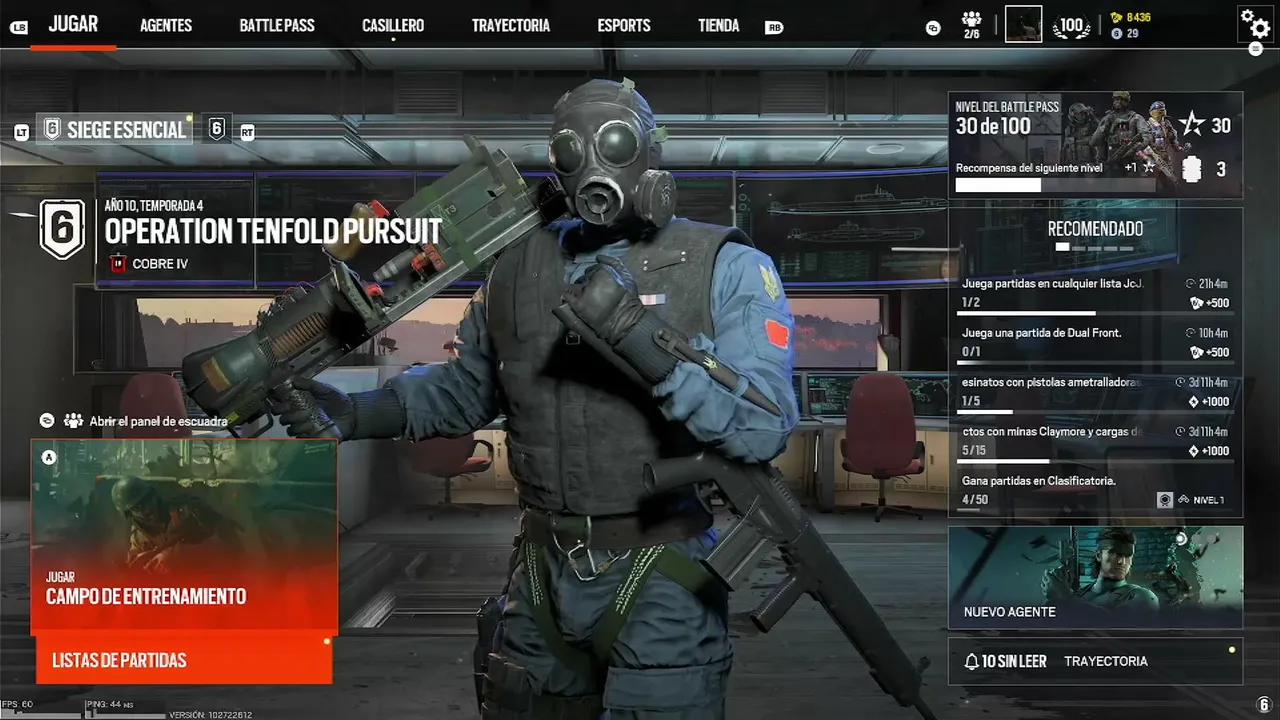The height and width of the screenshot is (720, 1280).
Task: Click the large Siege shield logo for Operation
Action: [62, 229]
